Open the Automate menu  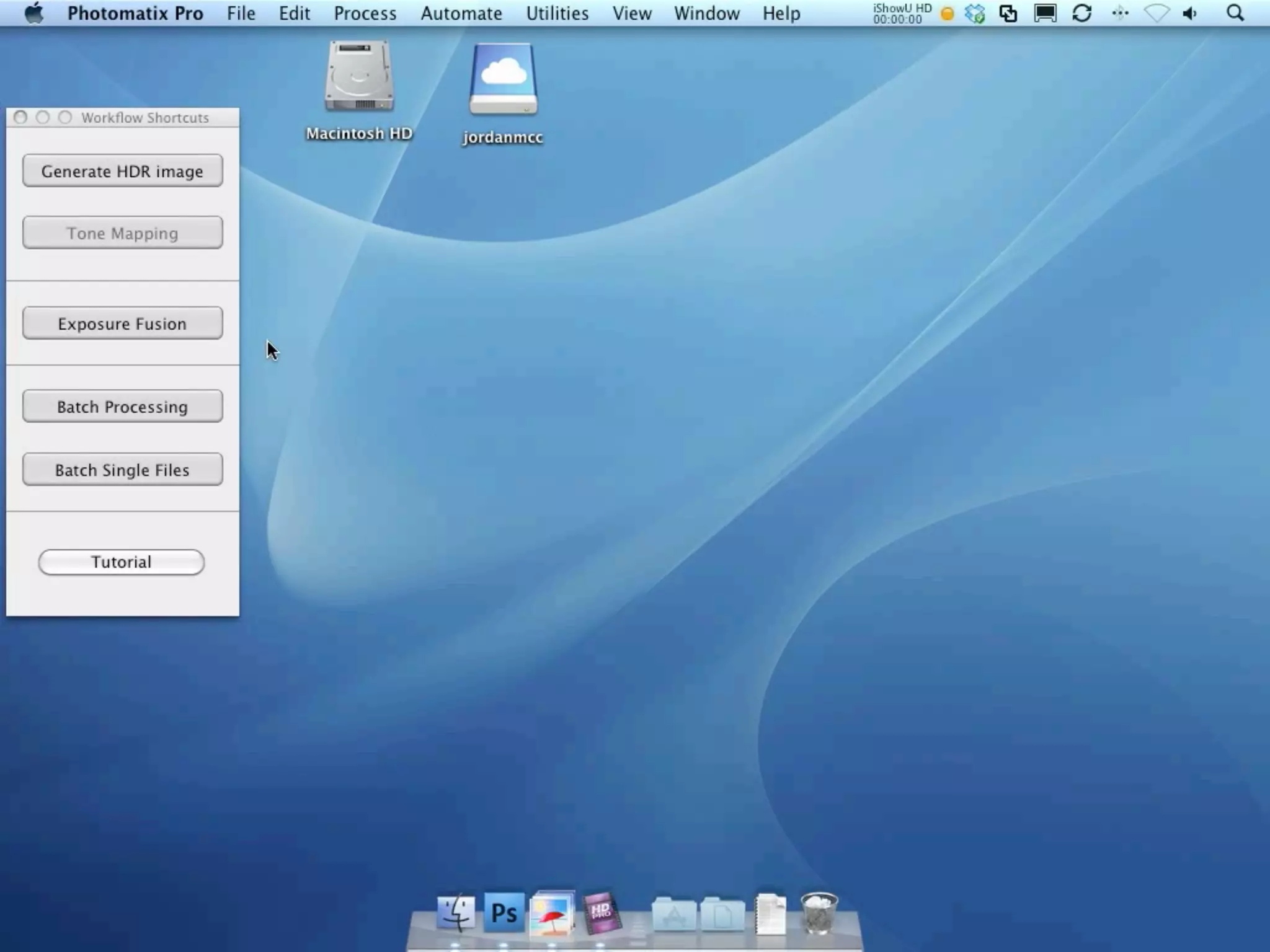[x=461, y=14]
